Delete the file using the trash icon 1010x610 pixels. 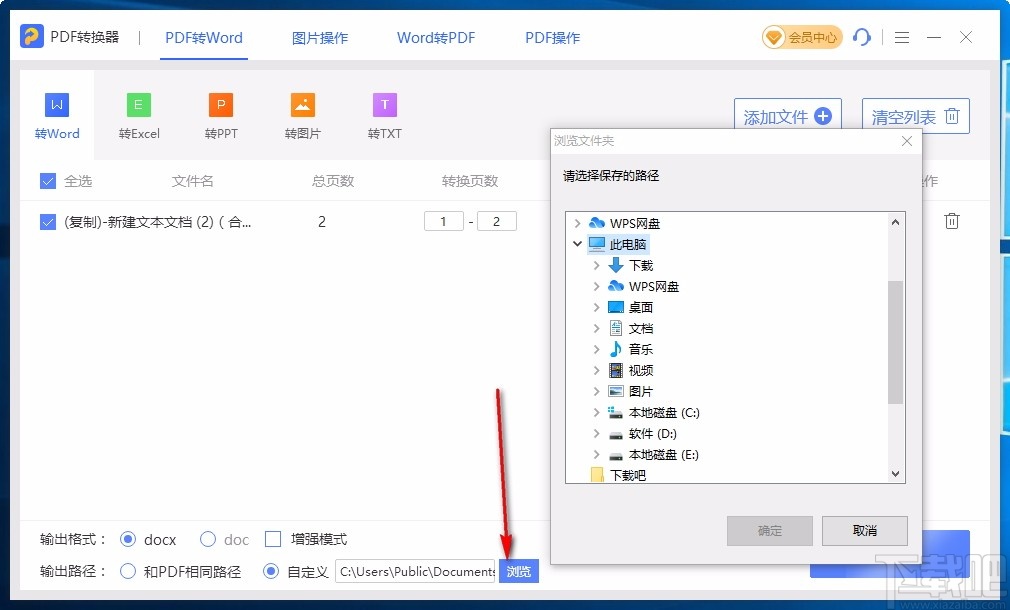(x=951, y=221)
